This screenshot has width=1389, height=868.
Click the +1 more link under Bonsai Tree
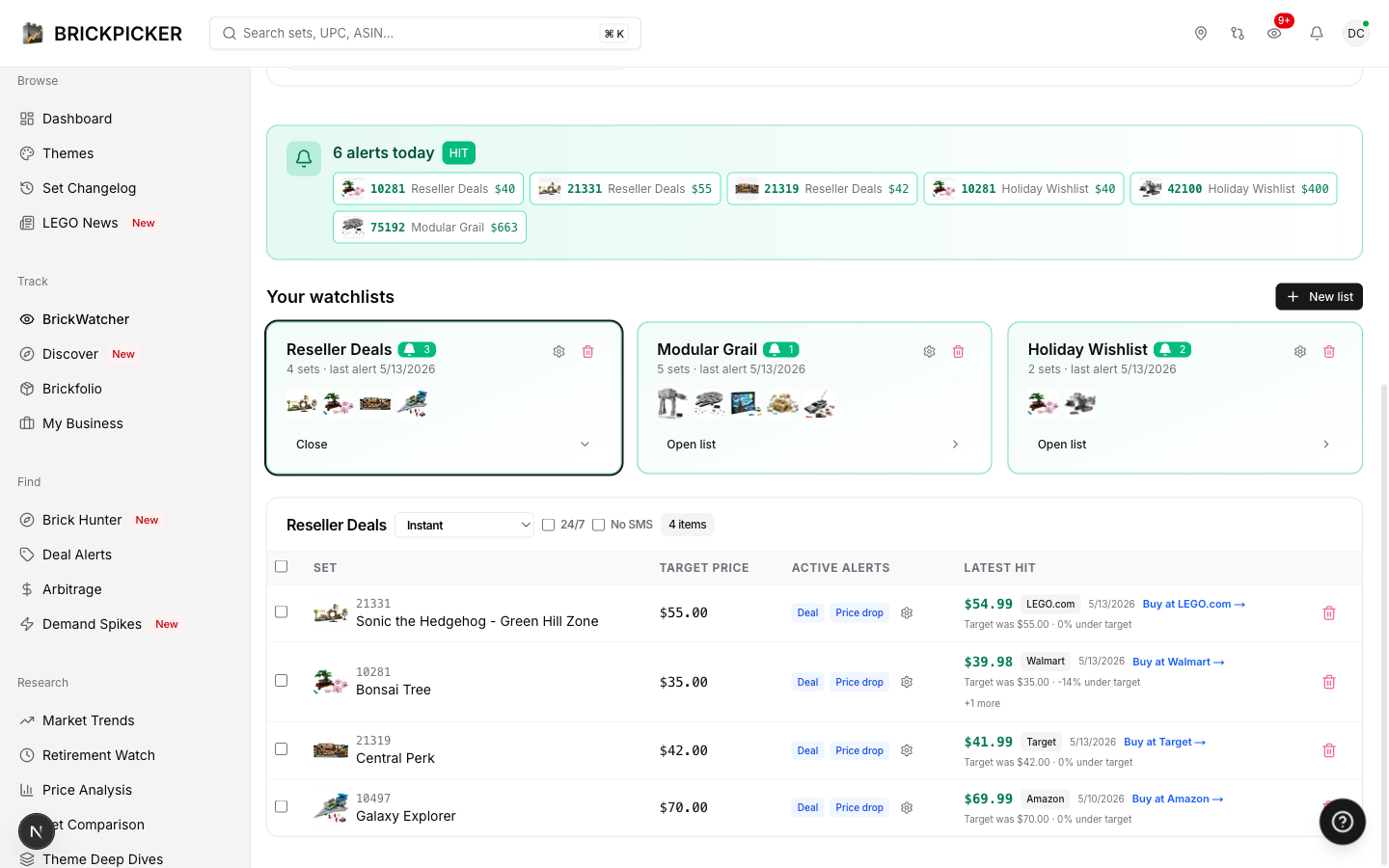point(982,703)
